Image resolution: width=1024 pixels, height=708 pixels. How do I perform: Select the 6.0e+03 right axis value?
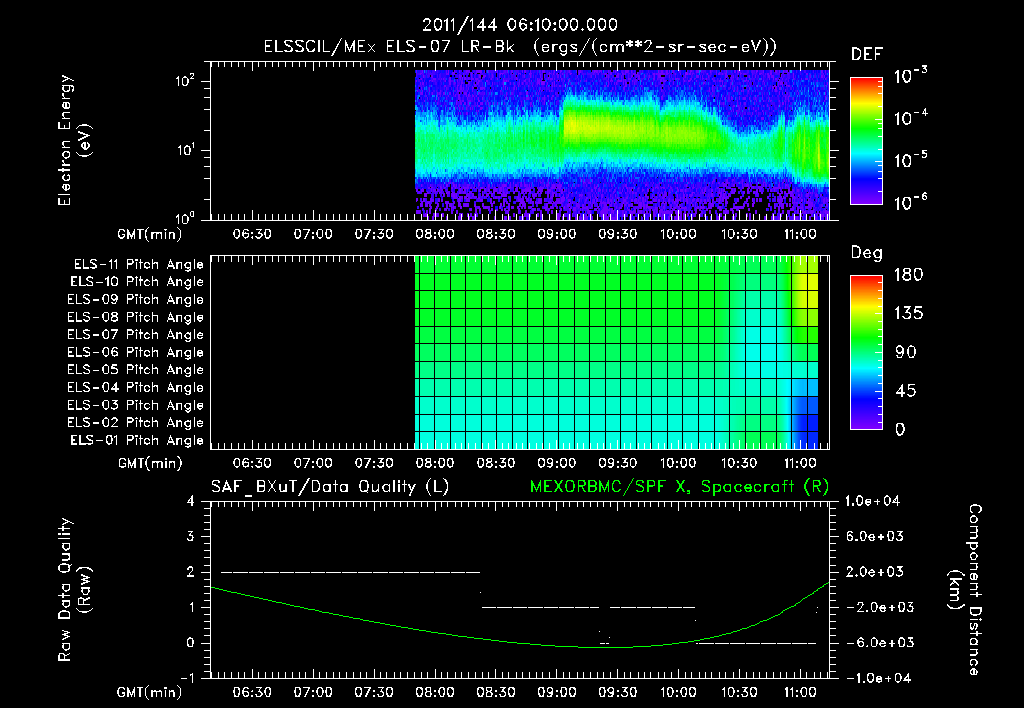tap(874, 536)
